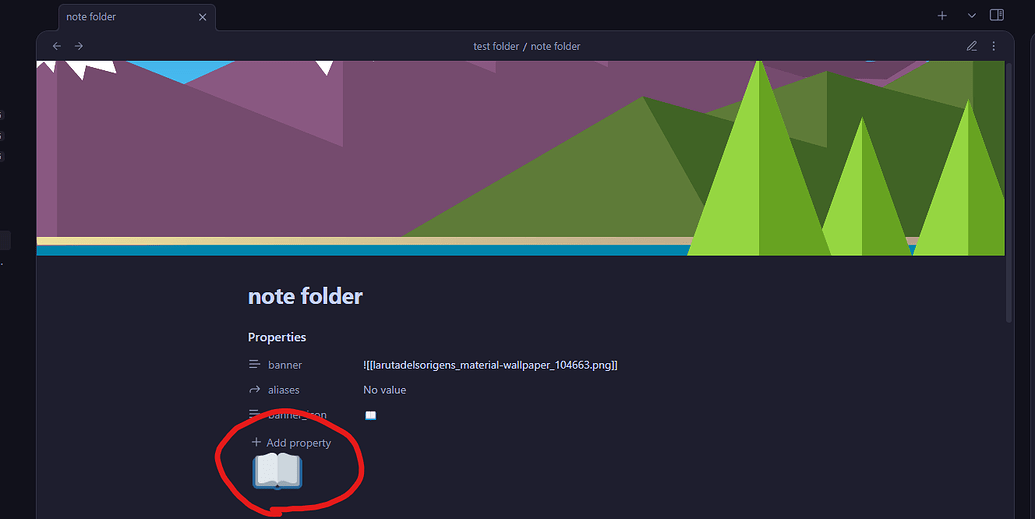Viewport: 1035px width, 519px height.
Task: Click the banner_icon book emoji value
Action: click(x=370, y=415)
